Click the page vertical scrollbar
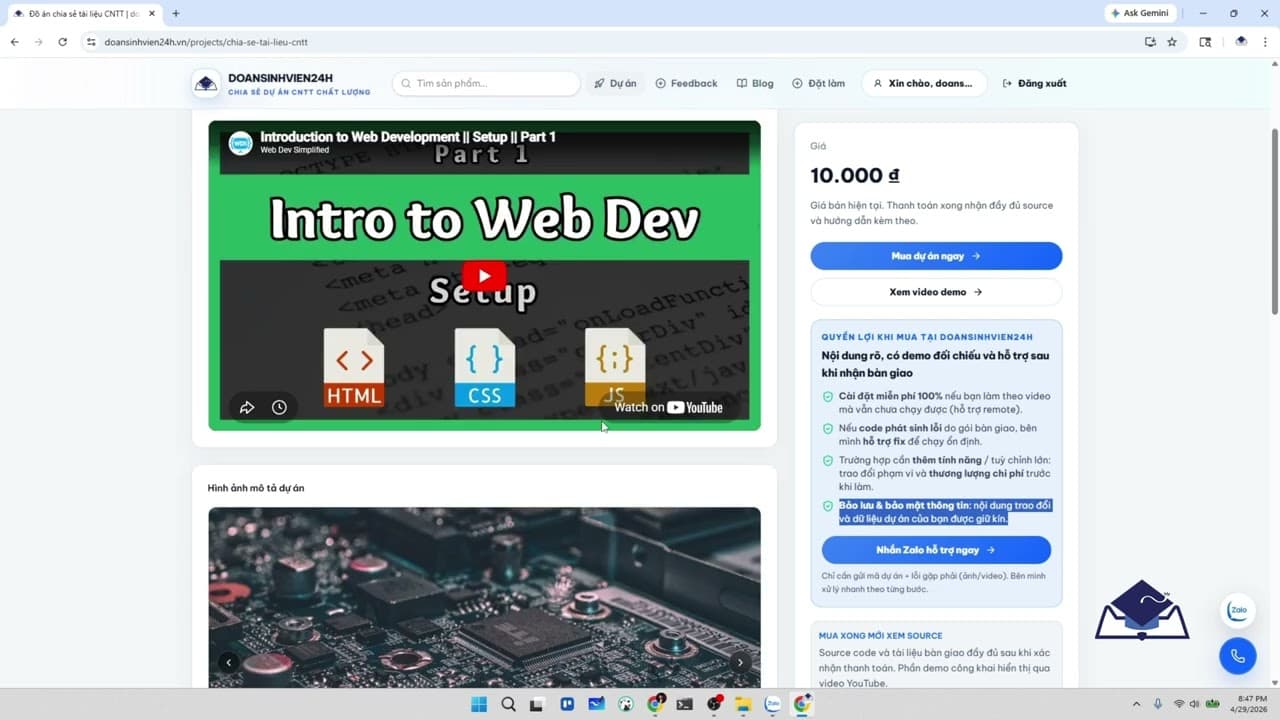The width and height of the screenshot is (1280, 720). tap(1274, 222)
